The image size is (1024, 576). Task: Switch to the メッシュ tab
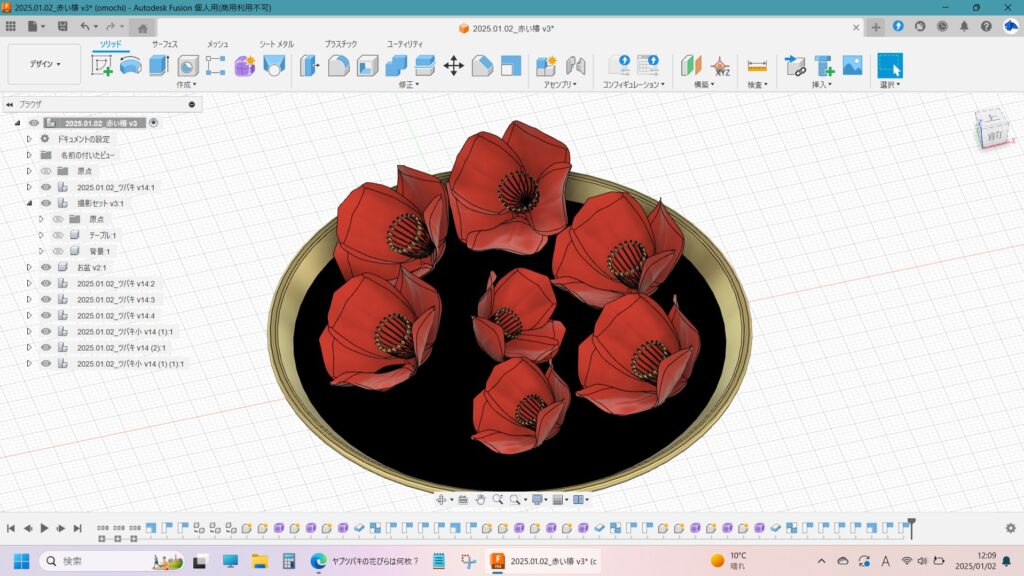click(x=217, y=44)
